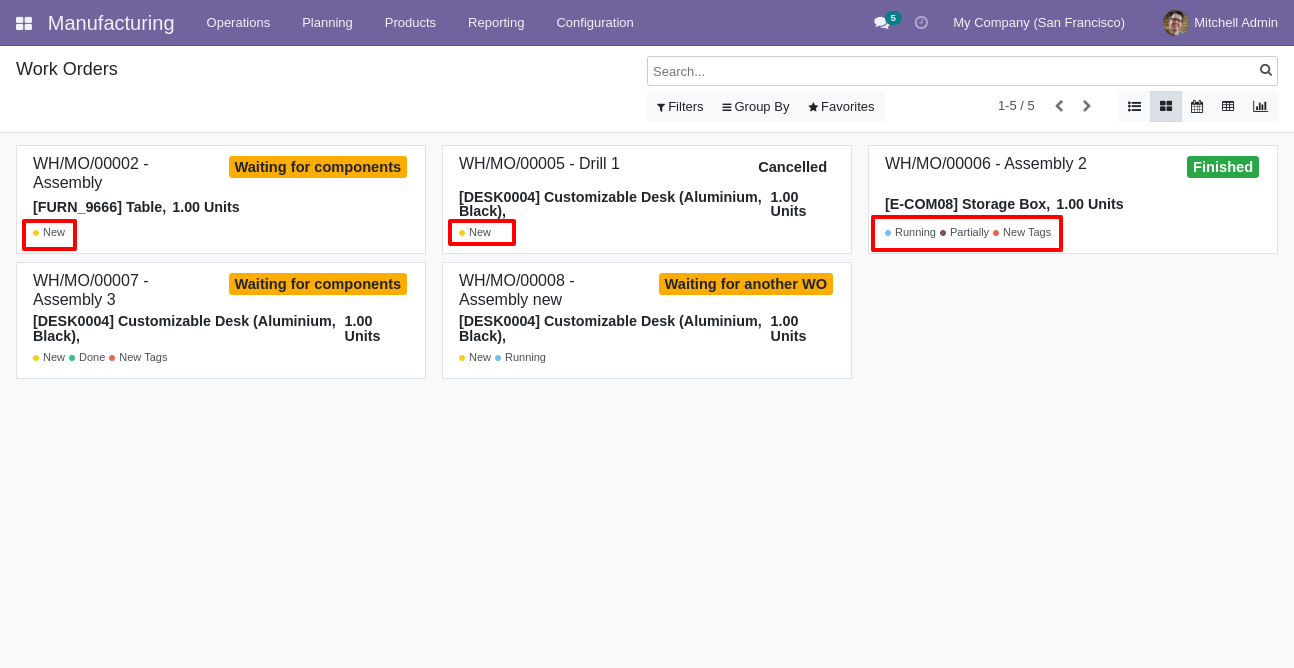Open the apps grid home menu
This screenshot has width=1294, height=668.
point(24,23)
